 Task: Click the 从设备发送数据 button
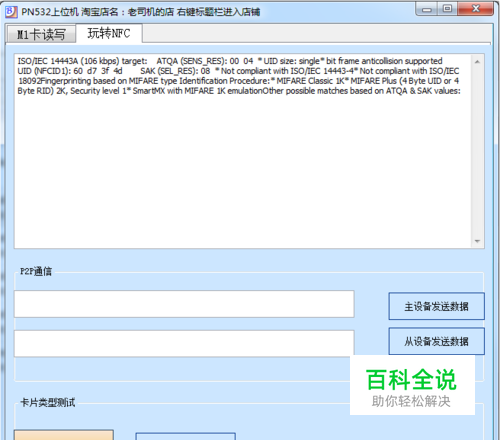[436, 341]
